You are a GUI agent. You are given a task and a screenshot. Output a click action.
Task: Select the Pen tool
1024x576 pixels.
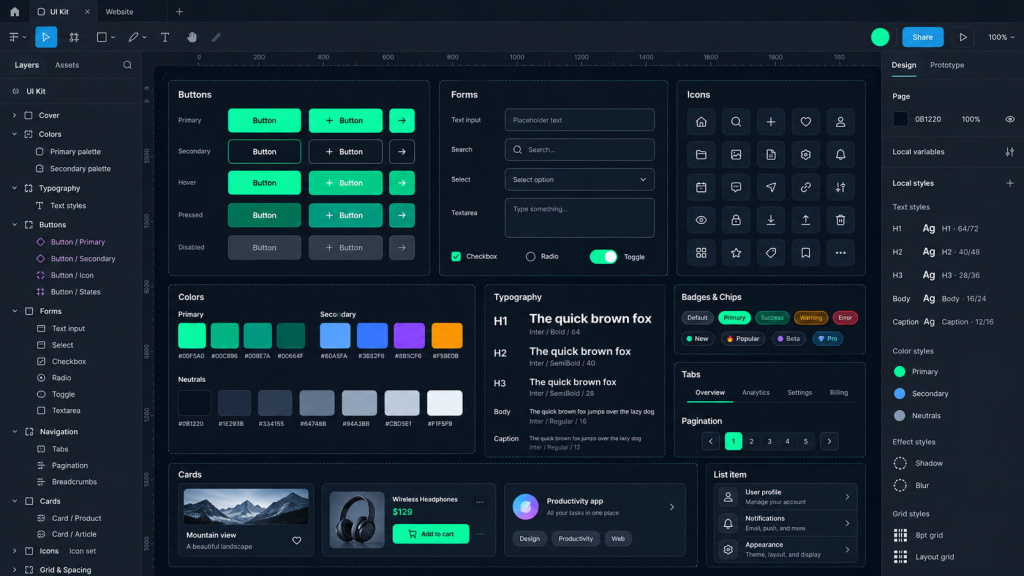(133, 37)
